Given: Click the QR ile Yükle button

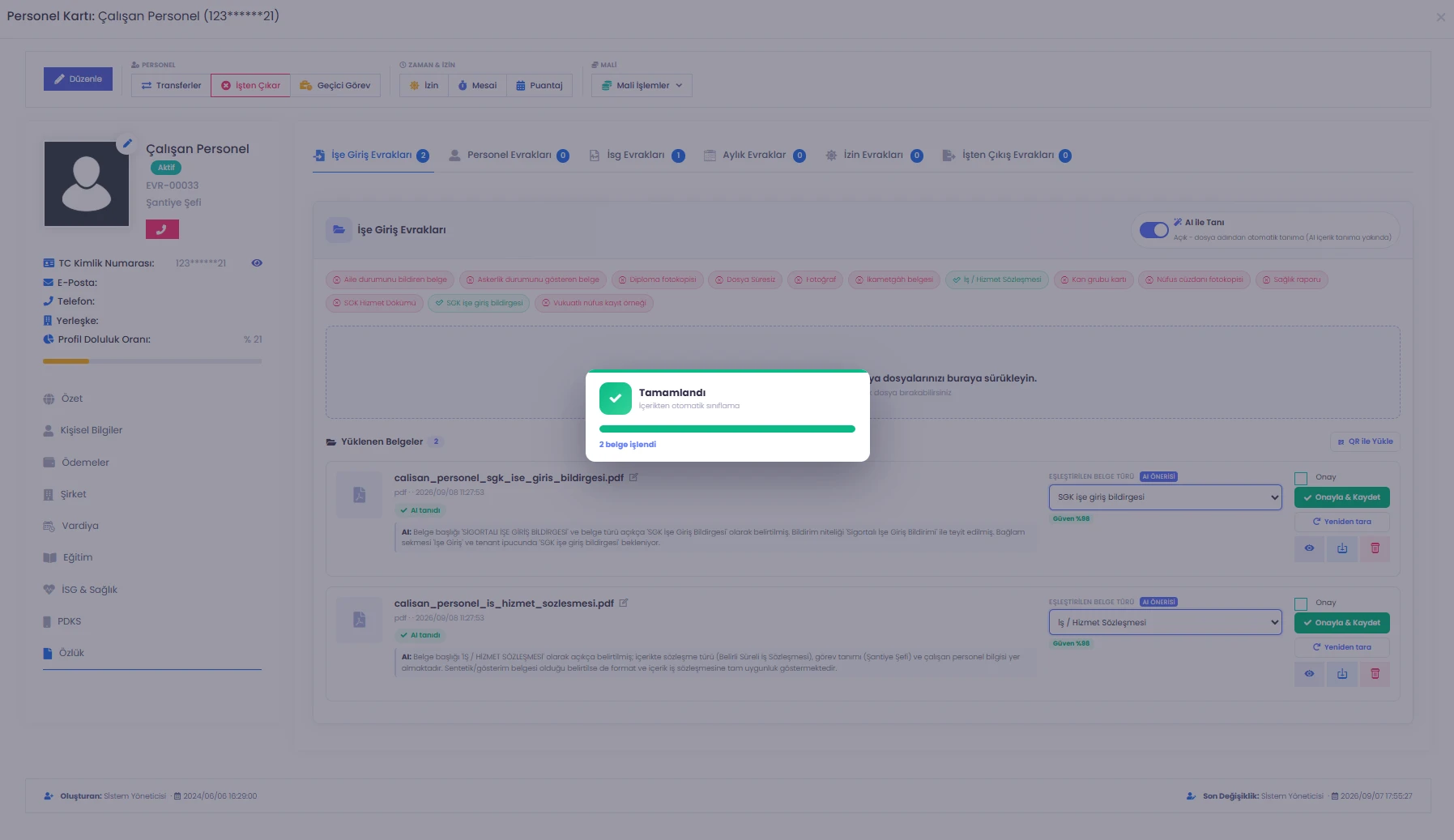Looking at the screenshot, I should 1365,441.
